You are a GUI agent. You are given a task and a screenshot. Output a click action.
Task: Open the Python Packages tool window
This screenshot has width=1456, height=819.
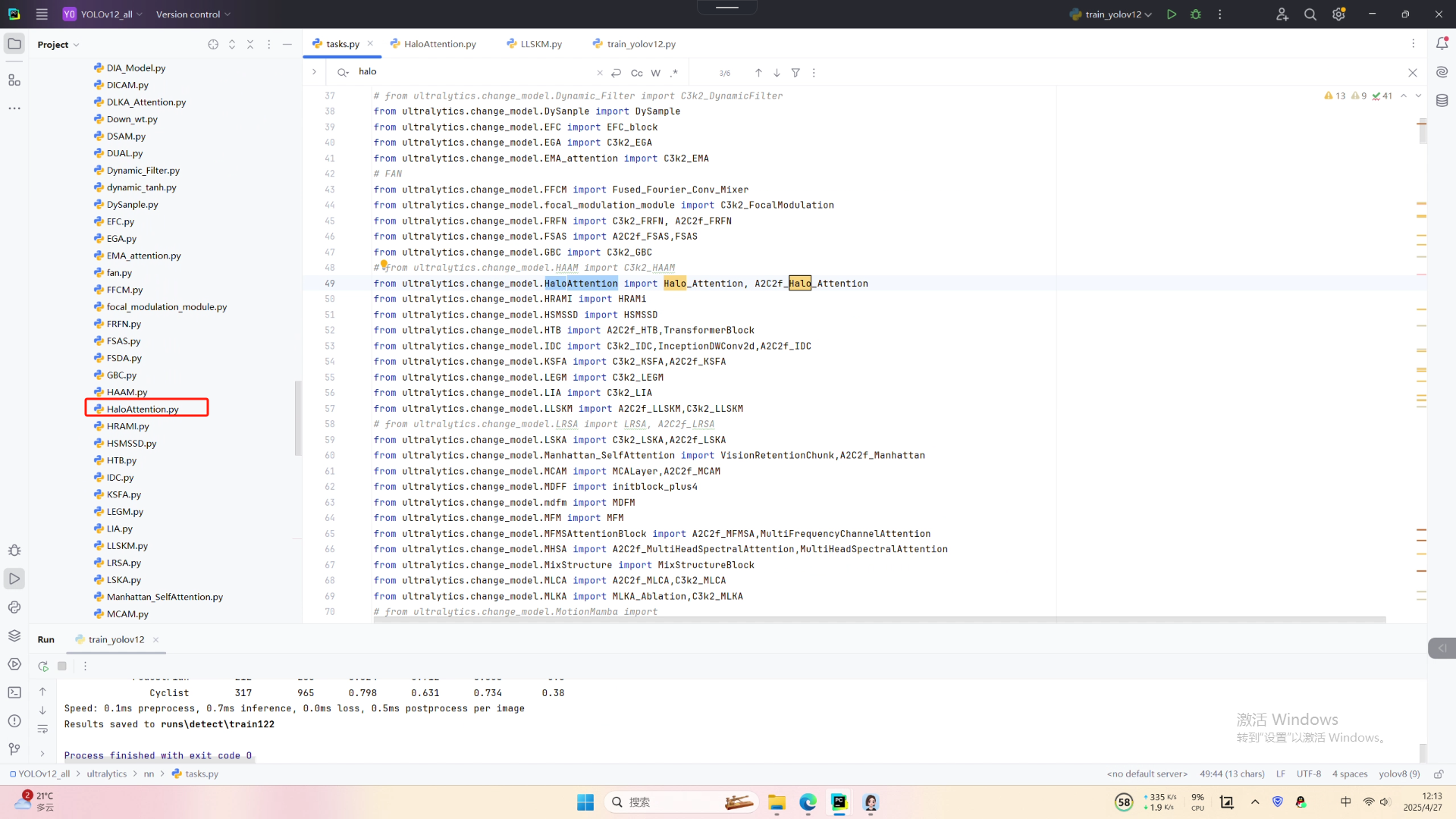14,635
